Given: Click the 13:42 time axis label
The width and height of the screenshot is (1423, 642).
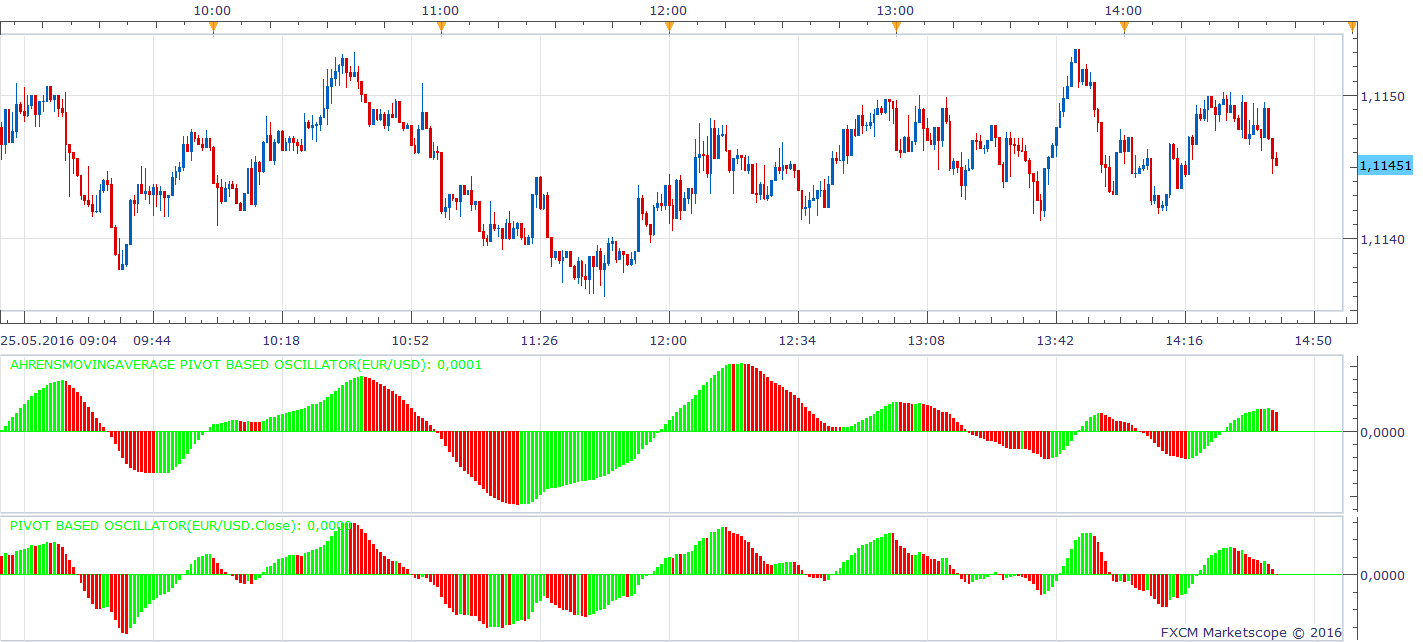Looking at the screenshot, I should (1055, 341).
